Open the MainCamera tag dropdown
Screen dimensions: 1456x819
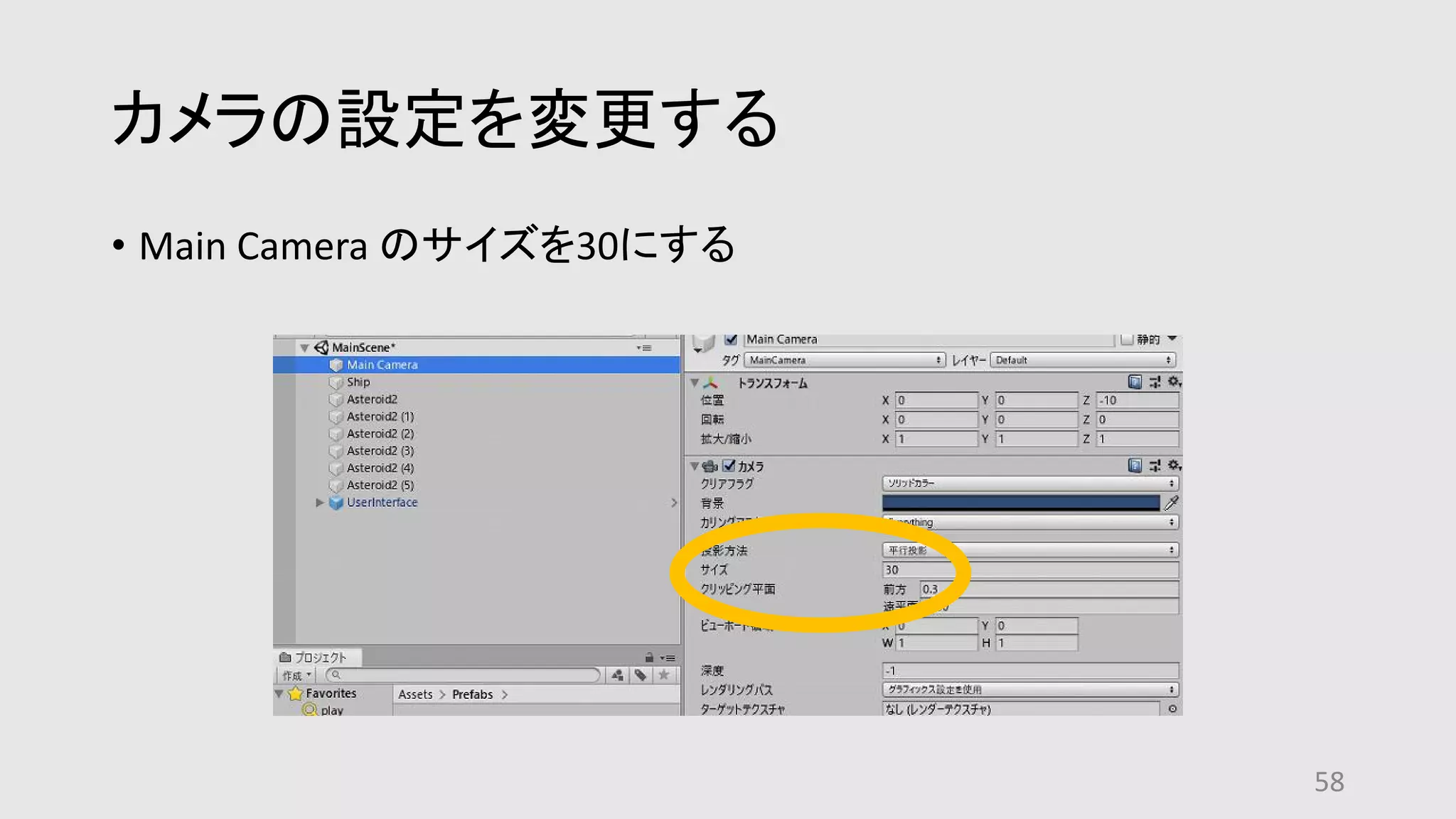tap(845, 360)
